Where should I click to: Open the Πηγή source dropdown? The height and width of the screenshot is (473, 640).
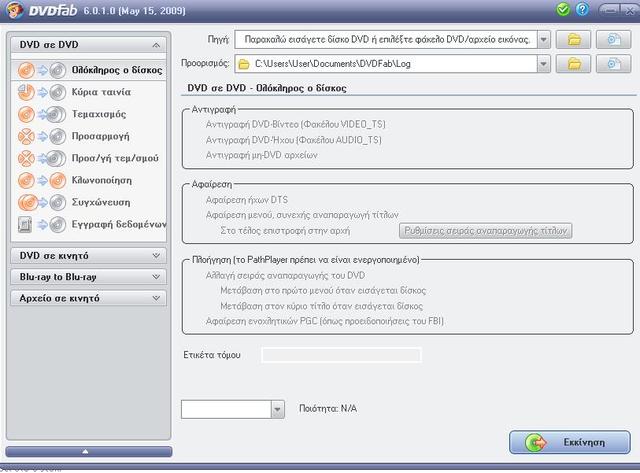[x=543, y=40]
